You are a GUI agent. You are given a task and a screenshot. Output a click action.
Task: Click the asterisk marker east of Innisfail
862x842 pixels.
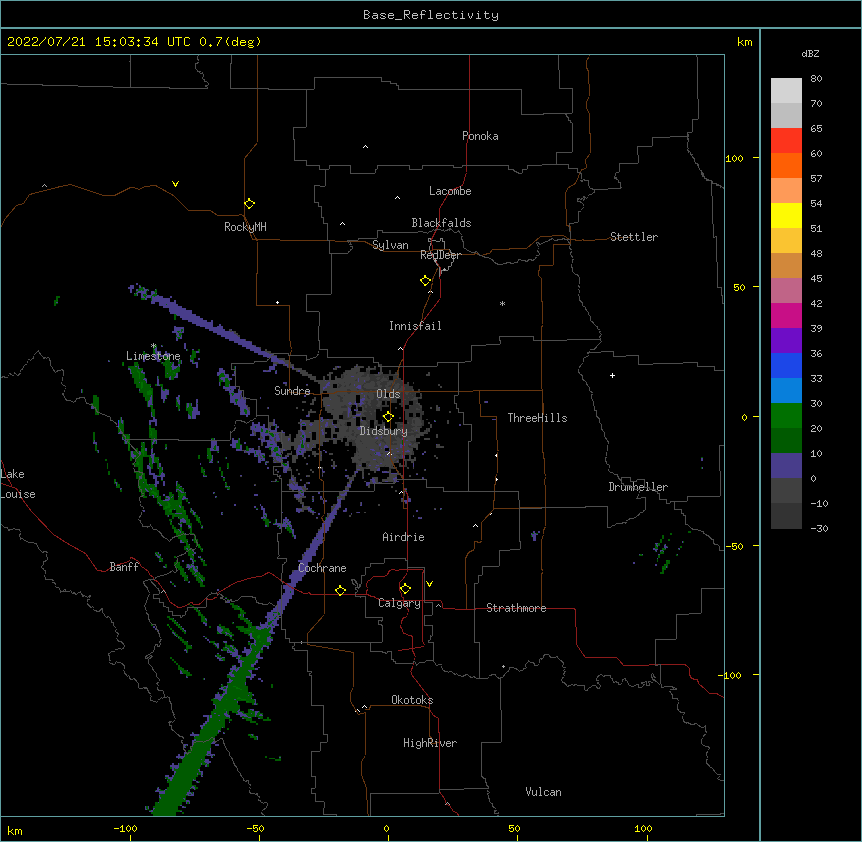click(502, 304)
